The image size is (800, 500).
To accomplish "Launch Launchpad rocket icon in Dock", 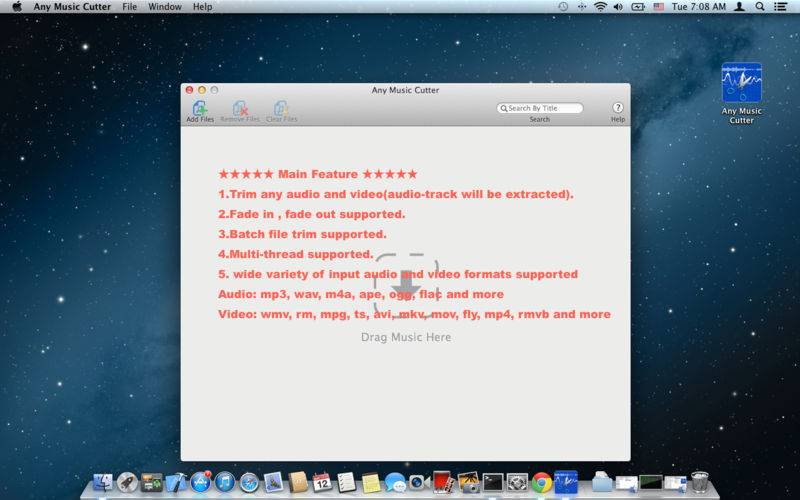I will (x=127, y=482).
